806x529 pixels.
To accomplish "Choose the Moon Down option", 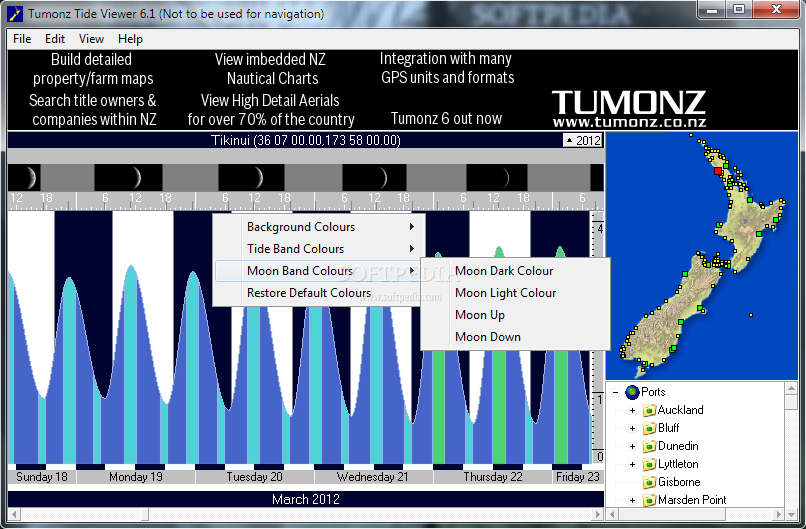I will (x=515, y=337).
